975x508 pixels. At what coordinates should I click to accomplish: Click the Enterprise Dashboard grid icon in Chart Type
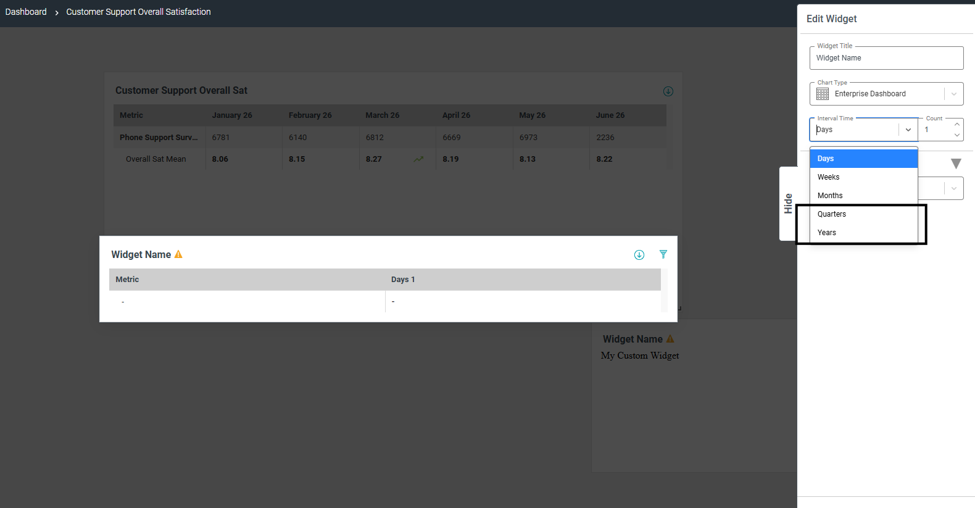point(822,94)
